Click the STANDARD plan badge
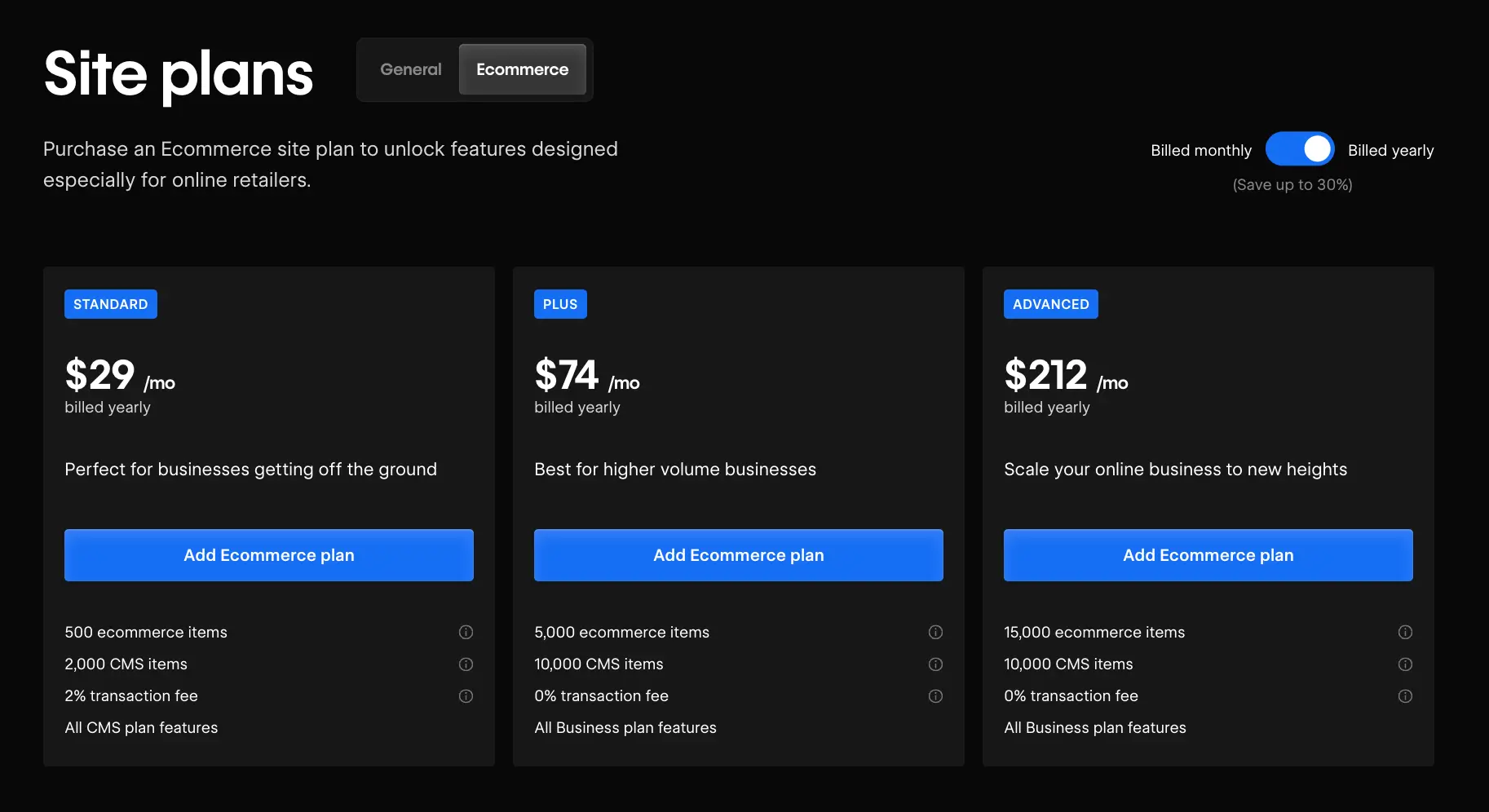 point(111,304)
